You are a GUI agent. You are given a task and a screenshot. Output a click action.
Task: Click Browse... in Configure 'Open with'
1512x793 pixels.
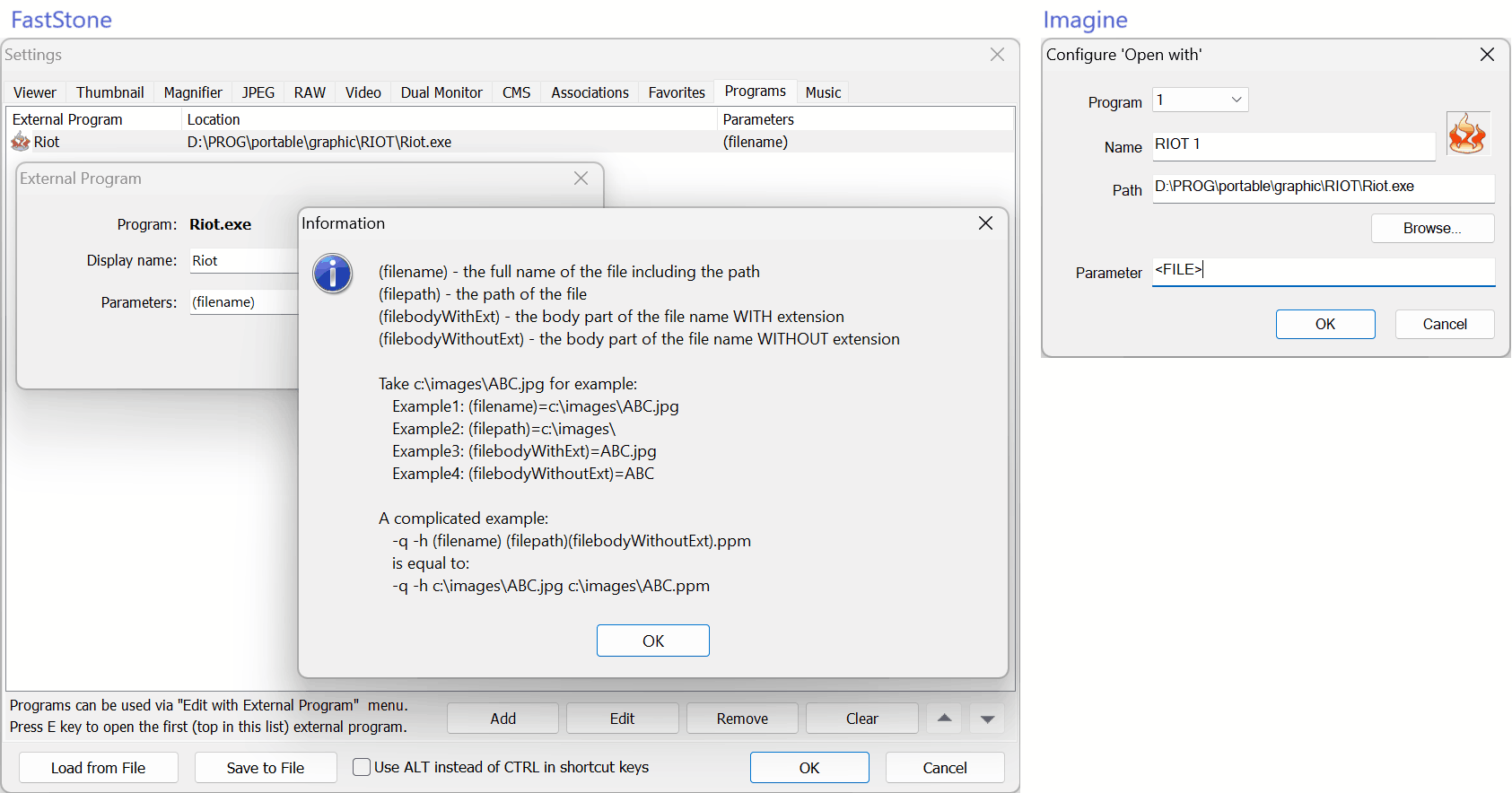click(1432, 228)
